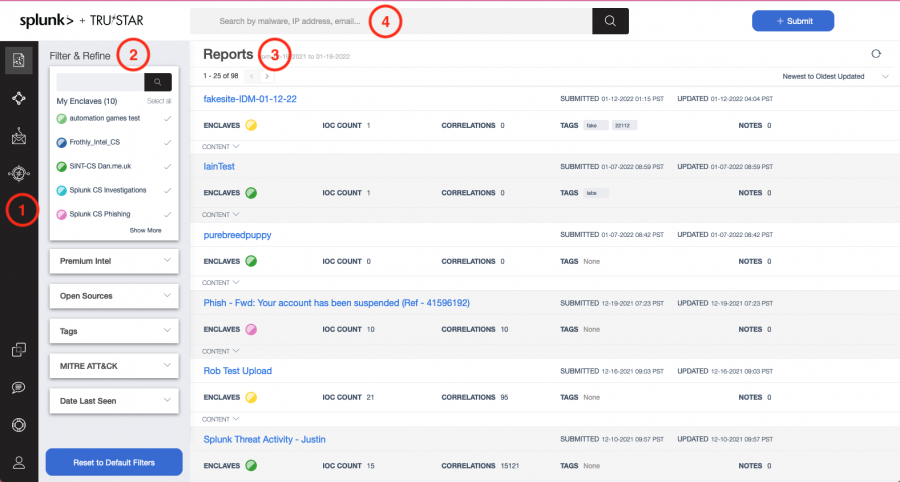Click yellow enclave icon of fakesite-IDM-01-12-22

pyautogui.click(x=251, y=125)
